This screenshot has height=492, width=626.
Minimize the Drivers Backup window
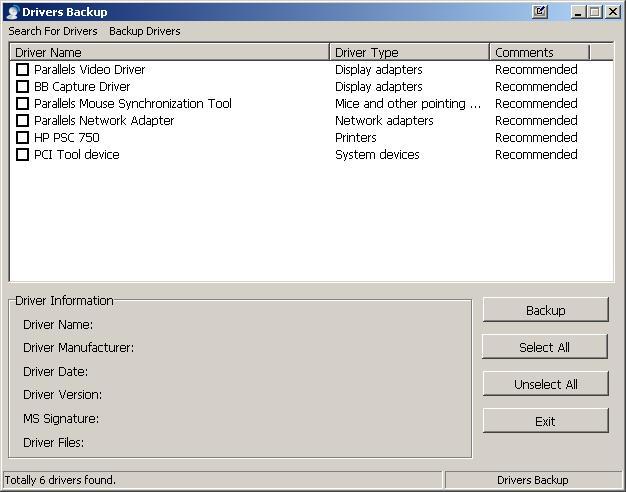(578, 12)
